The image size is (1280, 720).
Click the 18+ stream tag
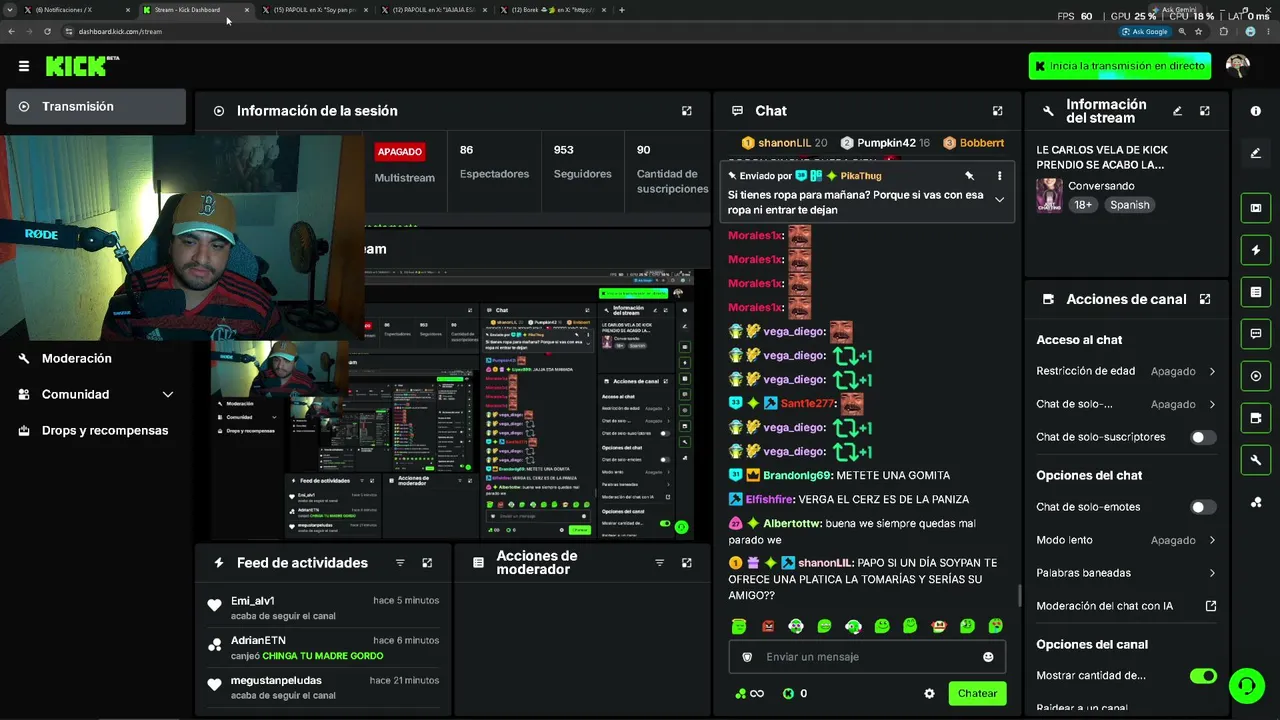point(1083,205)
